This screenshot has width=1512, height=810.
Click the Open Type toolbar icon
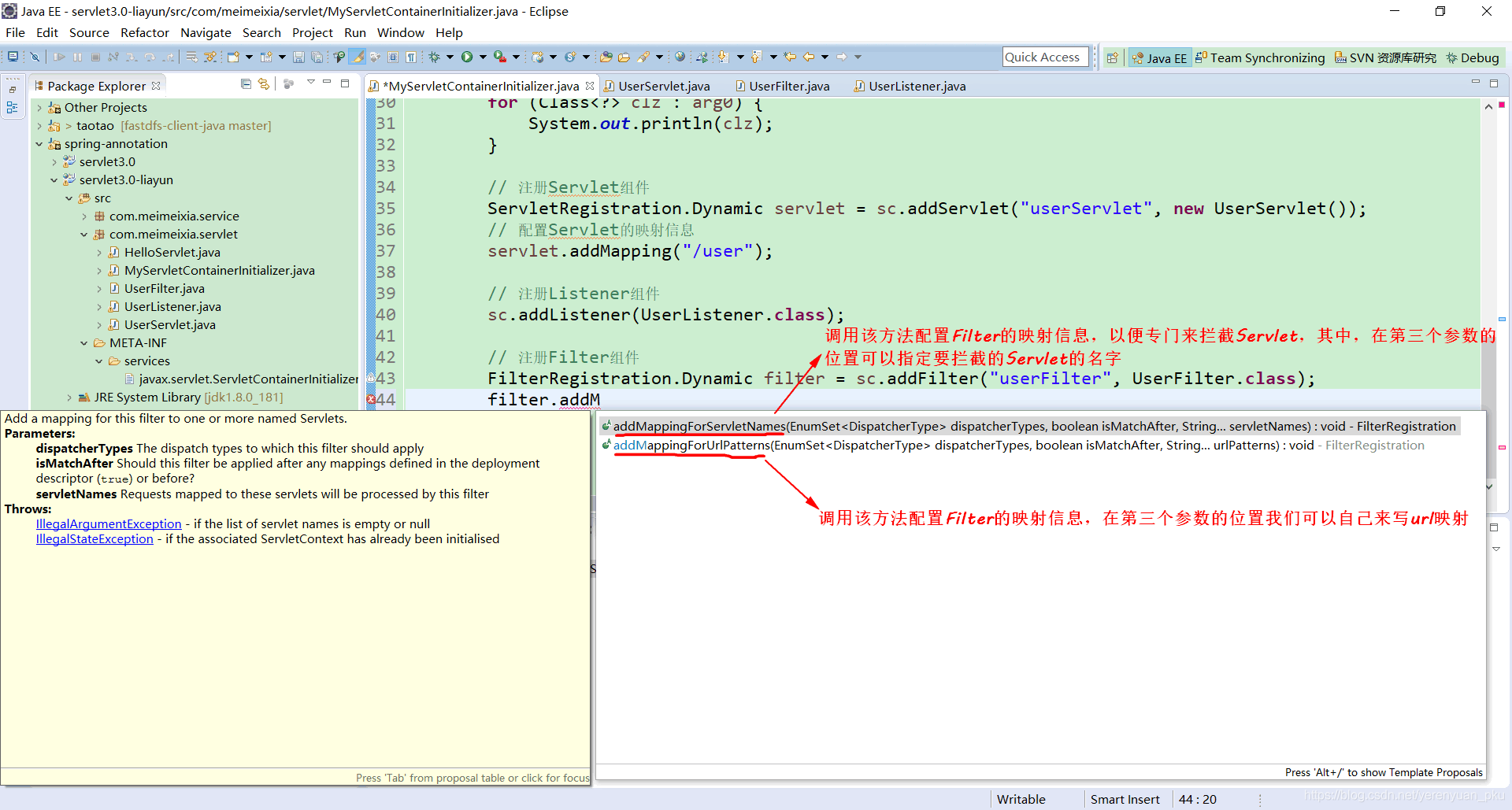(606, 57)
